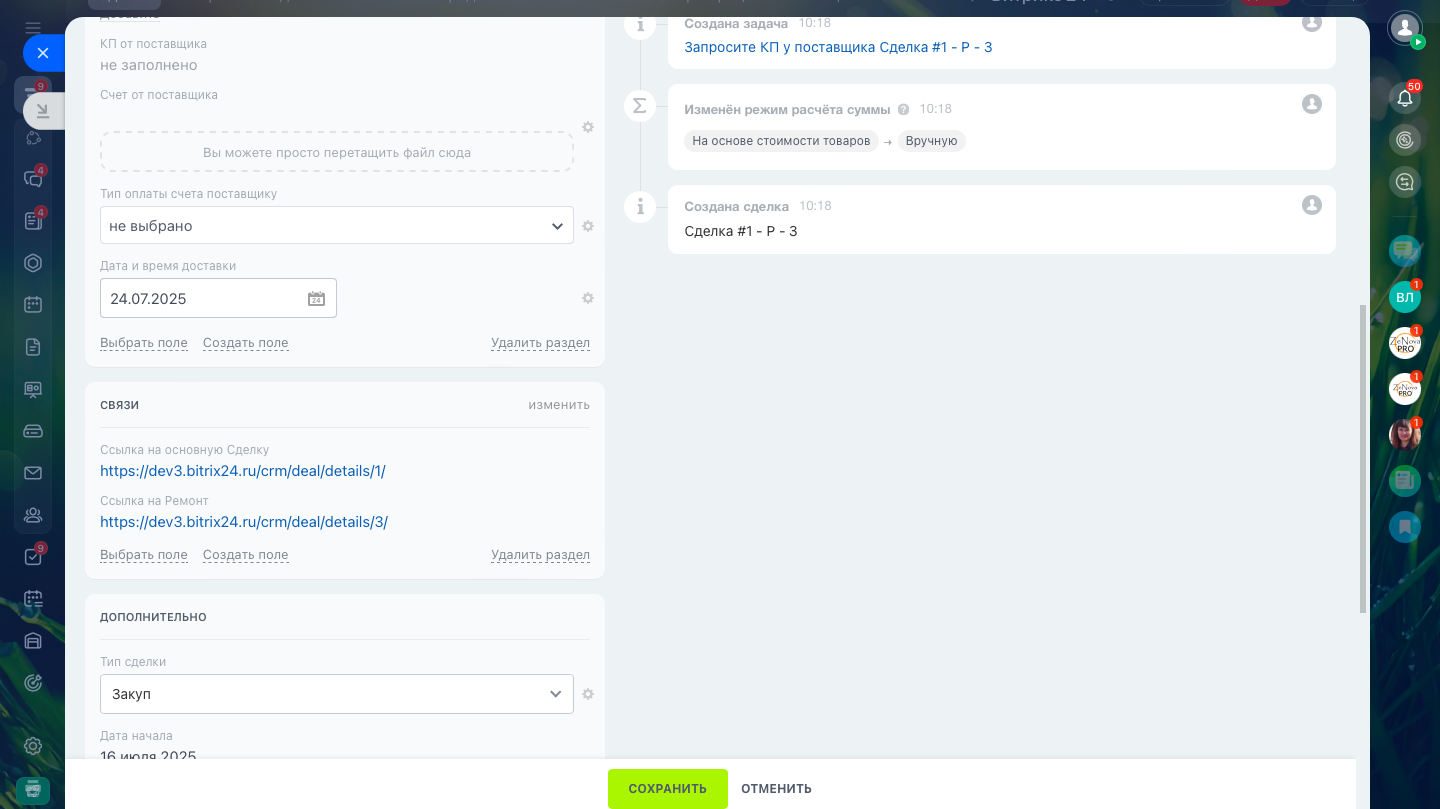Click the user avatar on the Создана задача entry

coord(1312,22)
